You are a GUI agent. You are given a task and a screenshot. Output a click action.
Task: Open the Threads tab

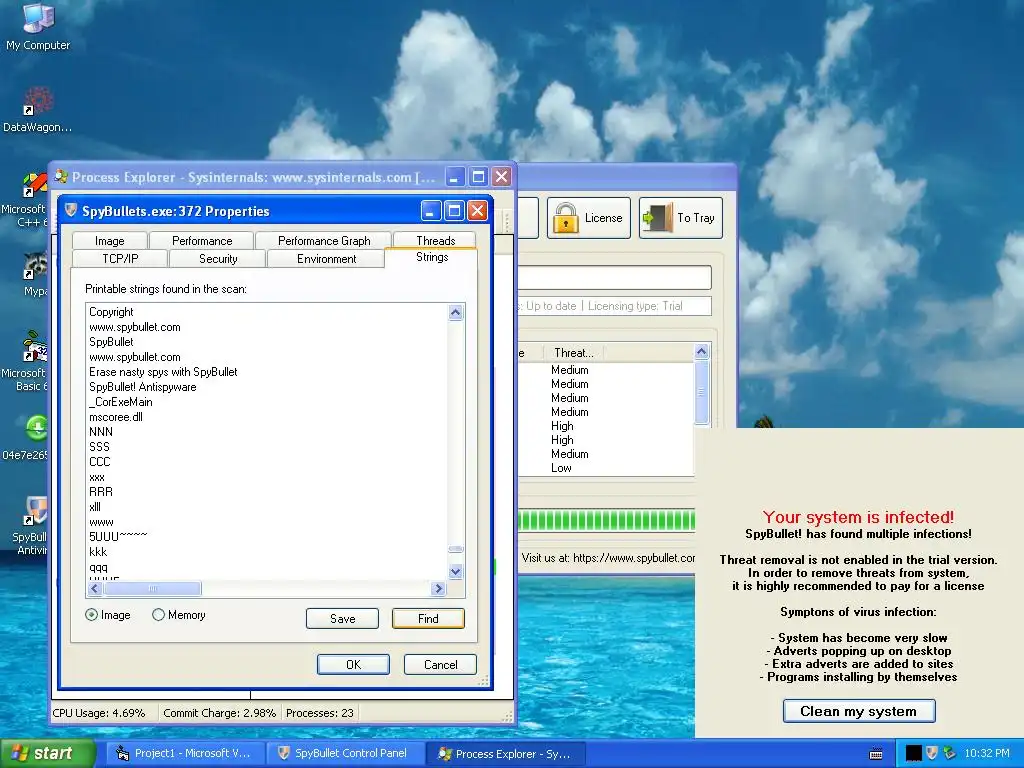click(436, 240)
